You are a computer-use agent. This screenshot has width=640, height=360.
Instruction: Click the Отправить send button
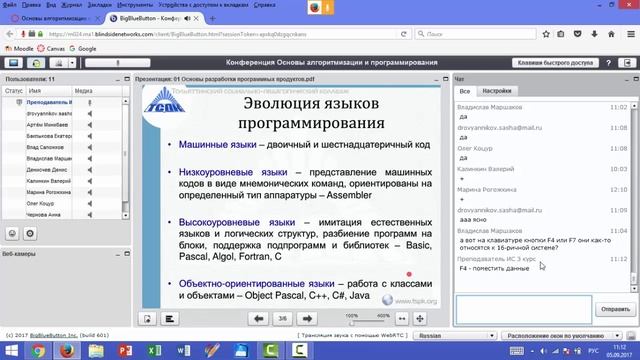(615, 309)
